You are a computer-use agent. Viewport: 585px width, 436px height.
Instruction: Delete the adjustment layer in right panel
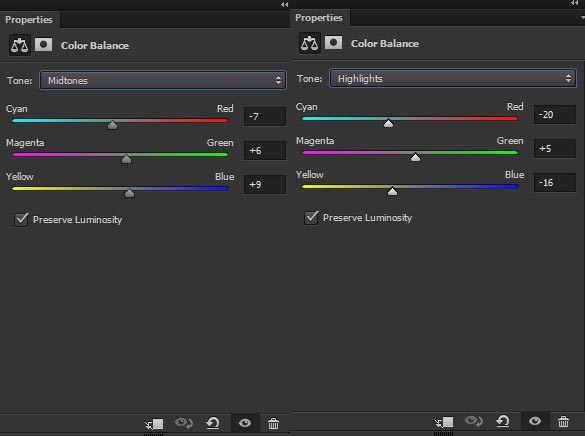563,421
